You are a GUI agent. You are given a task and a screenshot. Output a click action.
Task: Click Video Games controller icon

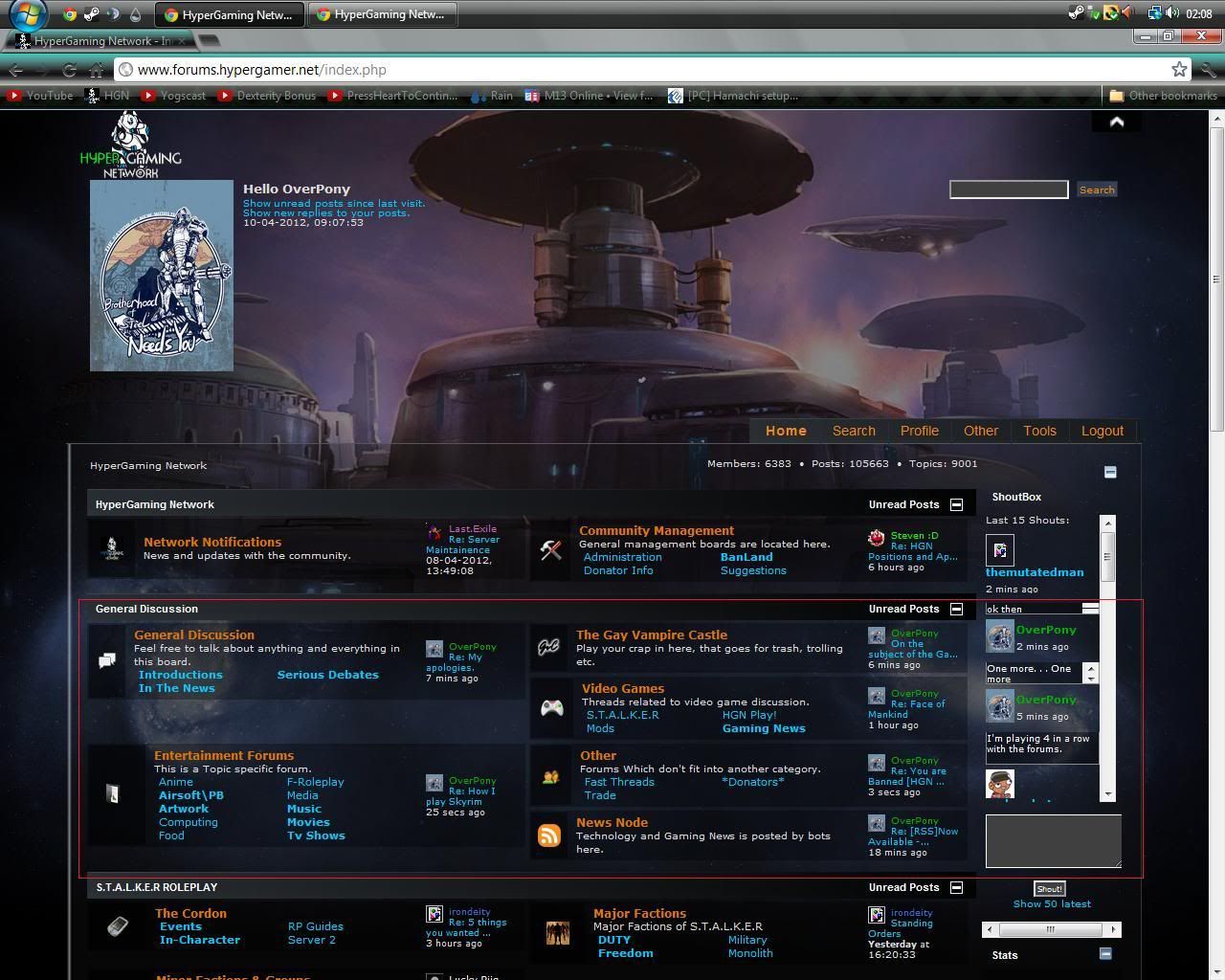pos(552,708)
